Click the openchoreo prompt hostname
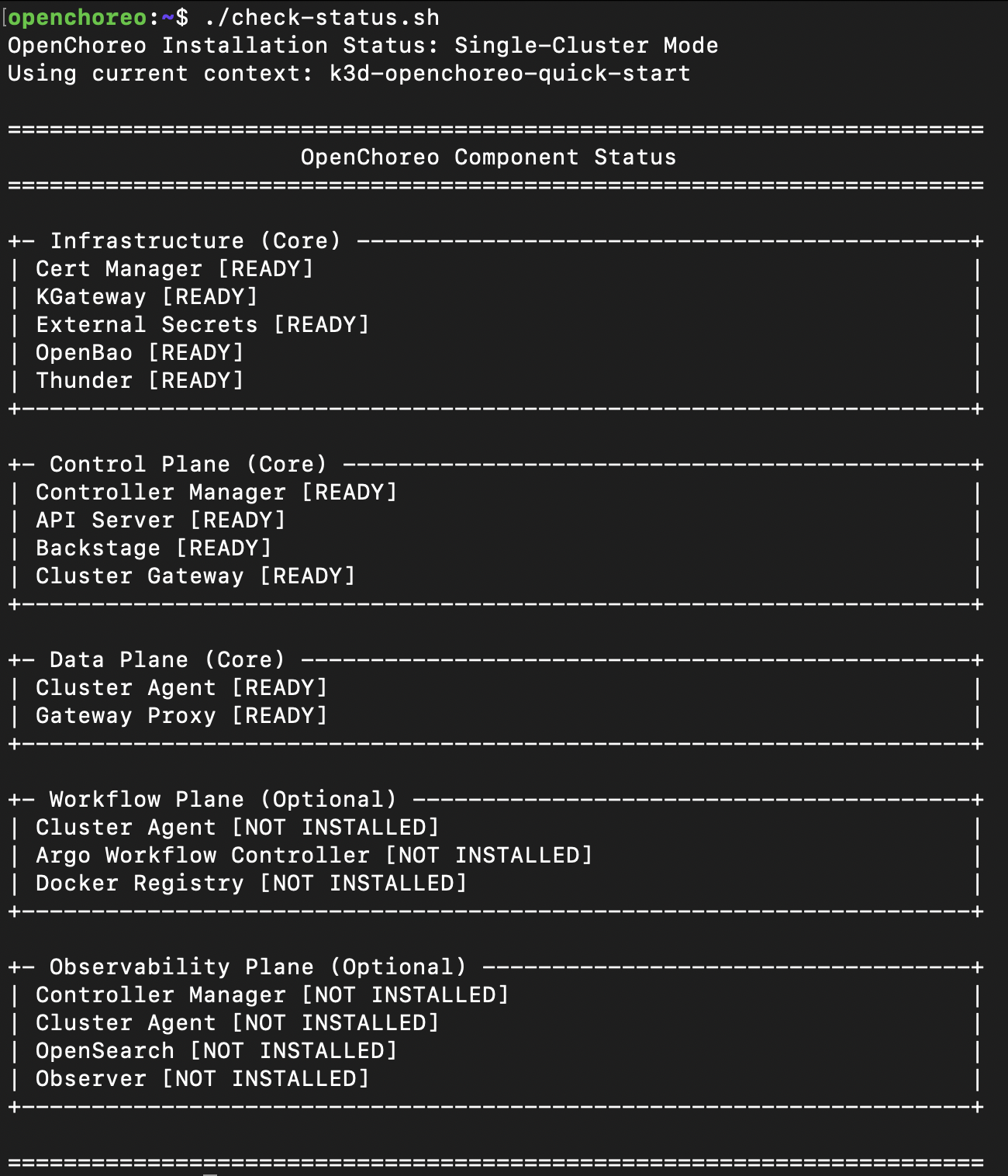Viewport: 1008px width, 1176px height. pyautogui.click(x=78, y=17)
